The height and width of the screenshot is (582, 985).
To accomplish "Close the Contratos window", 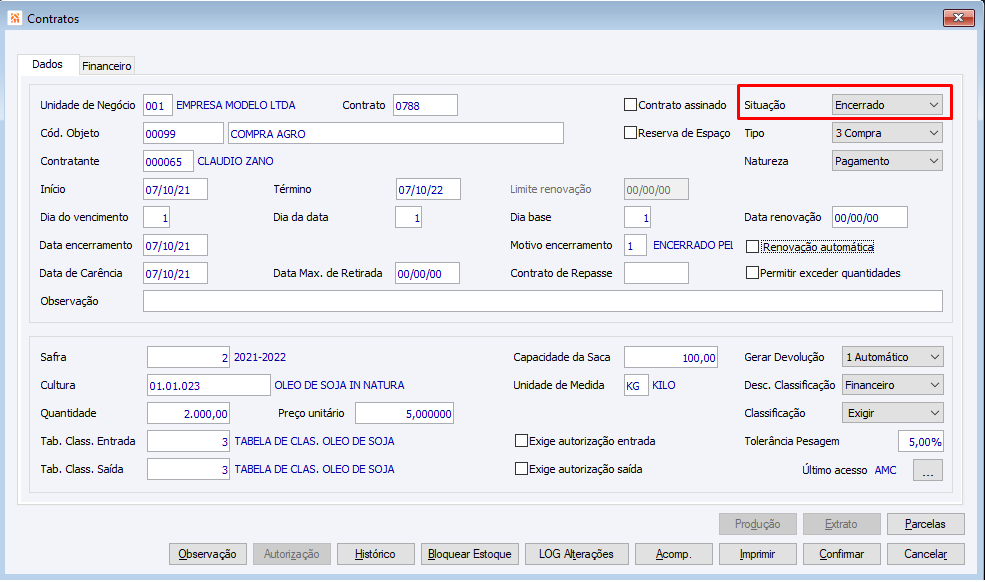I will (958, 18).
